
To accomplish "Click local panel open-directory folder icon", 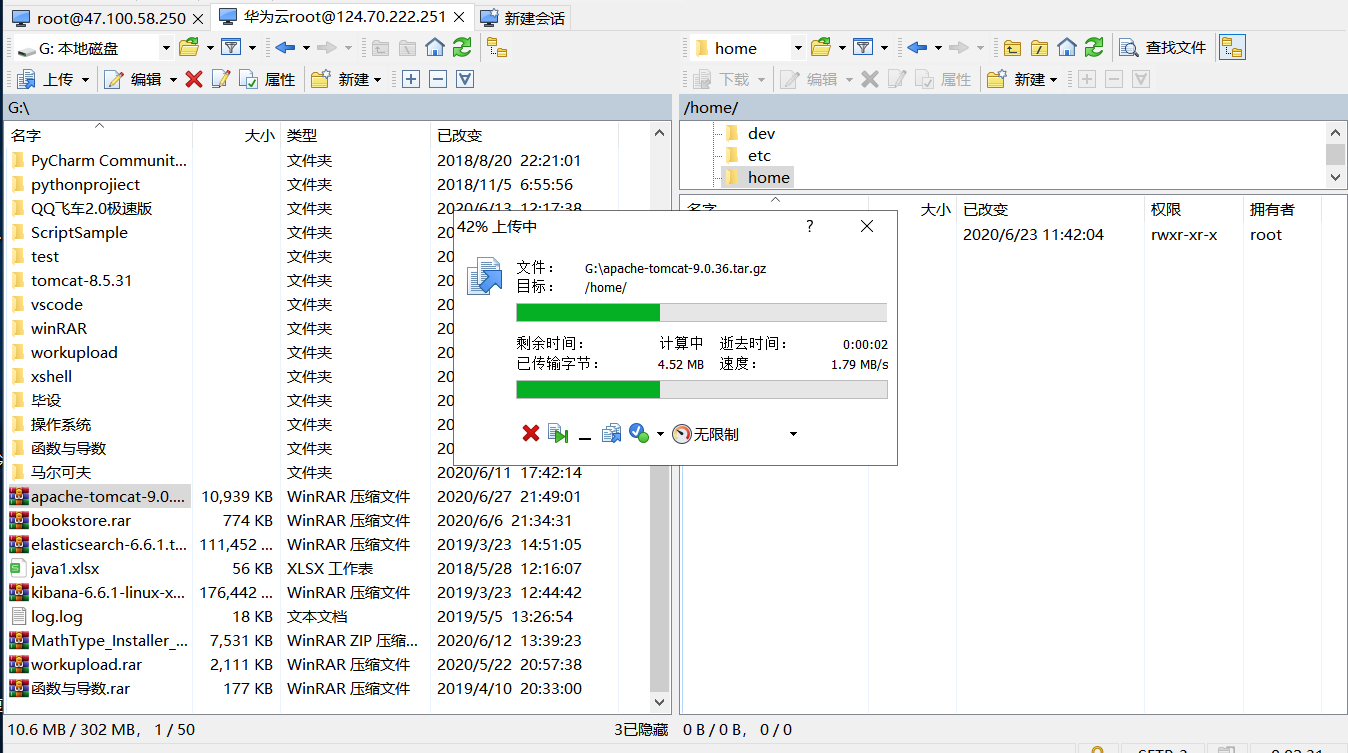I will [x=188, y=47].
